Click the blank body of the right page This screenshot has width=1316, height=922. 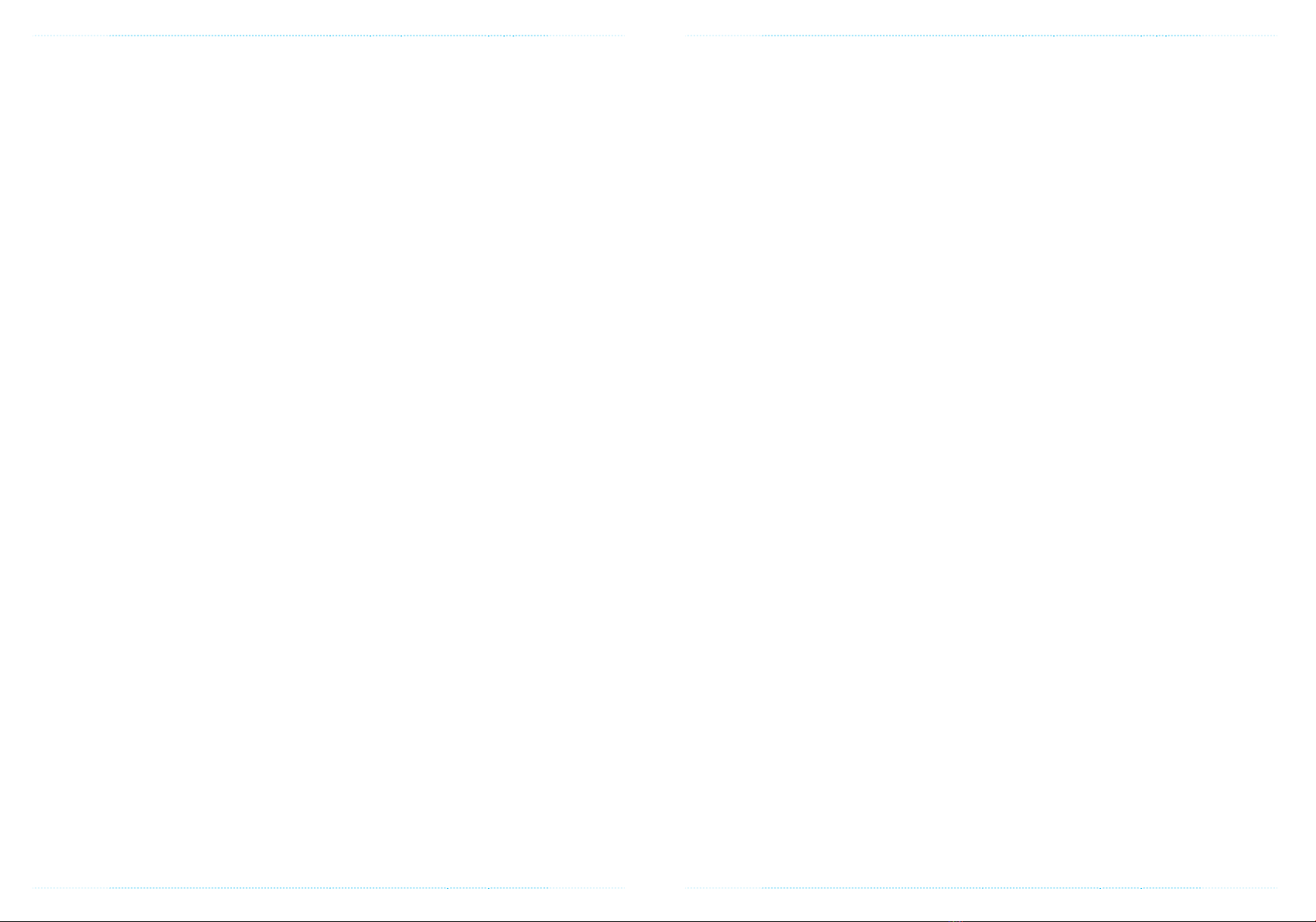point(982,462)
